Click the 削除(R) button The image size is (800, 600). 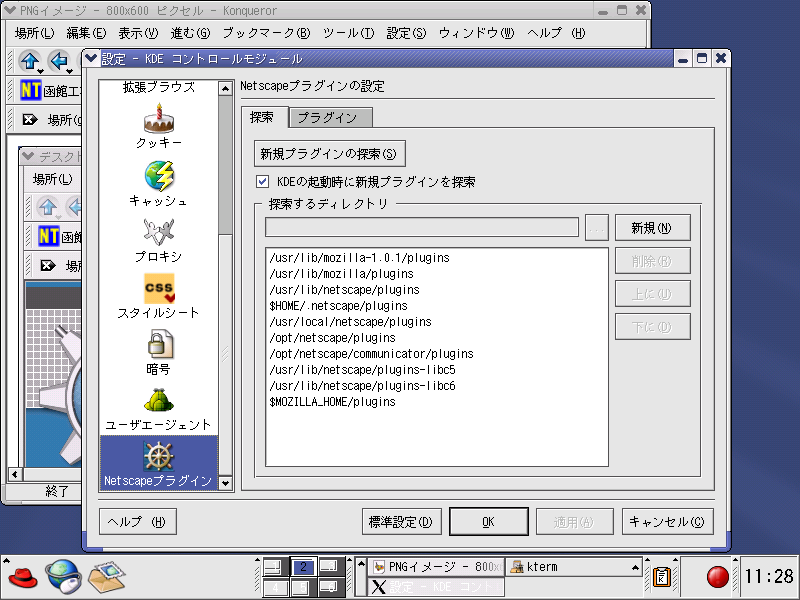653,261
